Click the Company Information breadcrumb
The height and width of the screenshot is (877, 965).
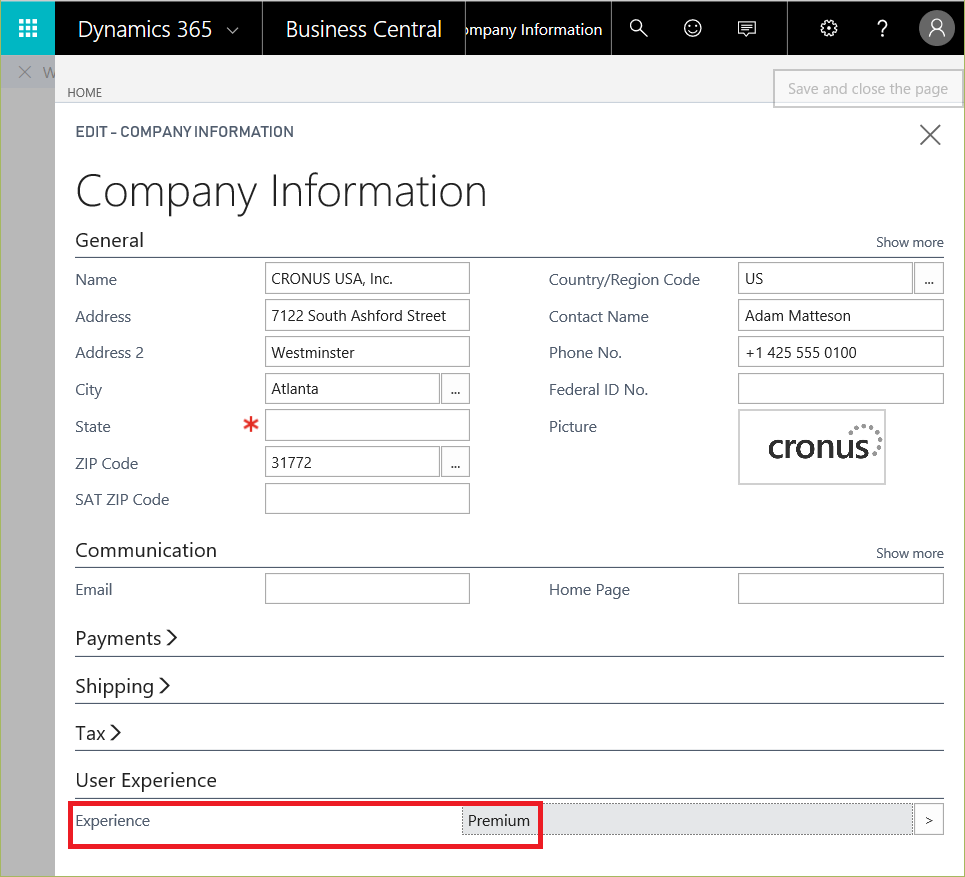534,30
